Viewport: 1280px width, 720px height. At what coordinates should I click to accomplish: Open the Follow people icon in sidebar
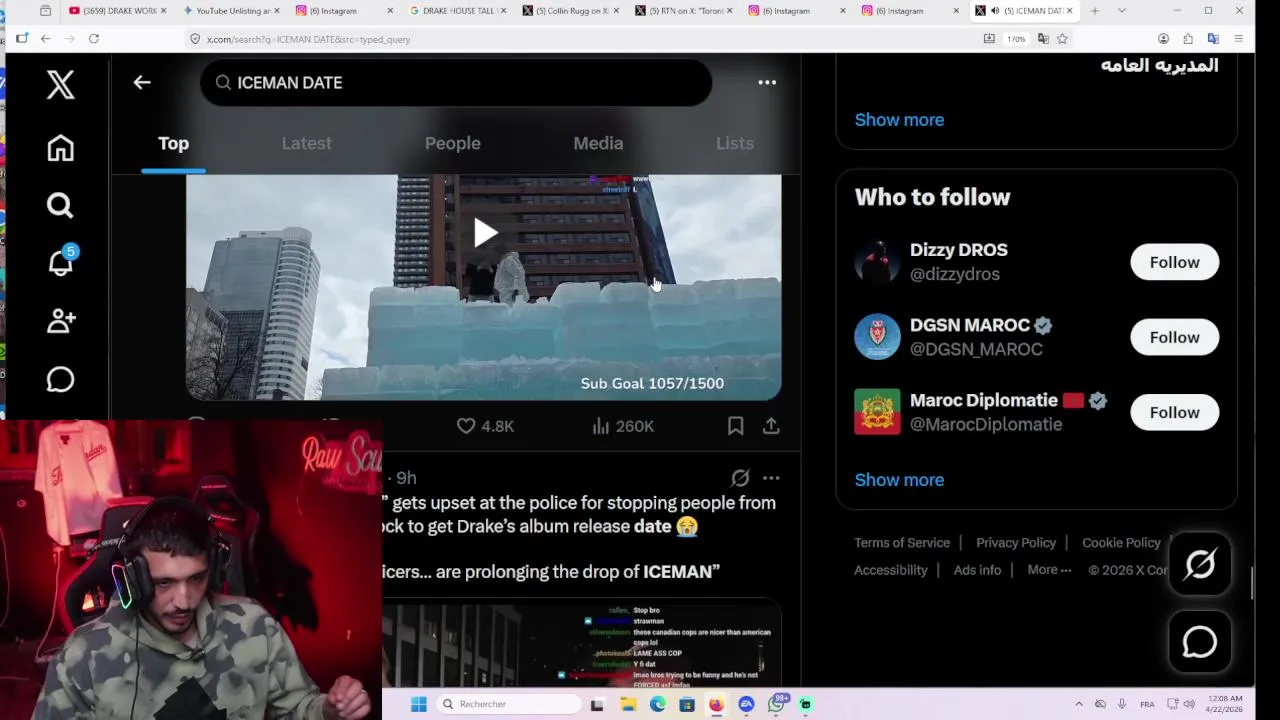(60, 320)
